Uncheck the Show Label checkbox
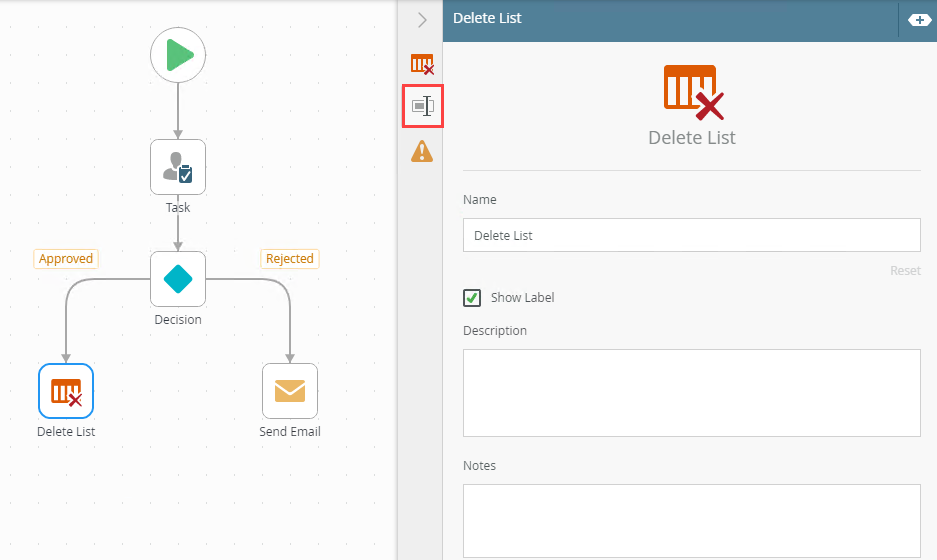The image size is (937, 560). point(472,298)
